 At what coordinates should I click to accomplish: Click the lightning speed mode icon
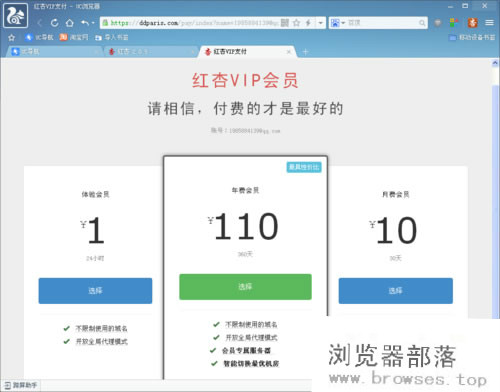[308, 23]
